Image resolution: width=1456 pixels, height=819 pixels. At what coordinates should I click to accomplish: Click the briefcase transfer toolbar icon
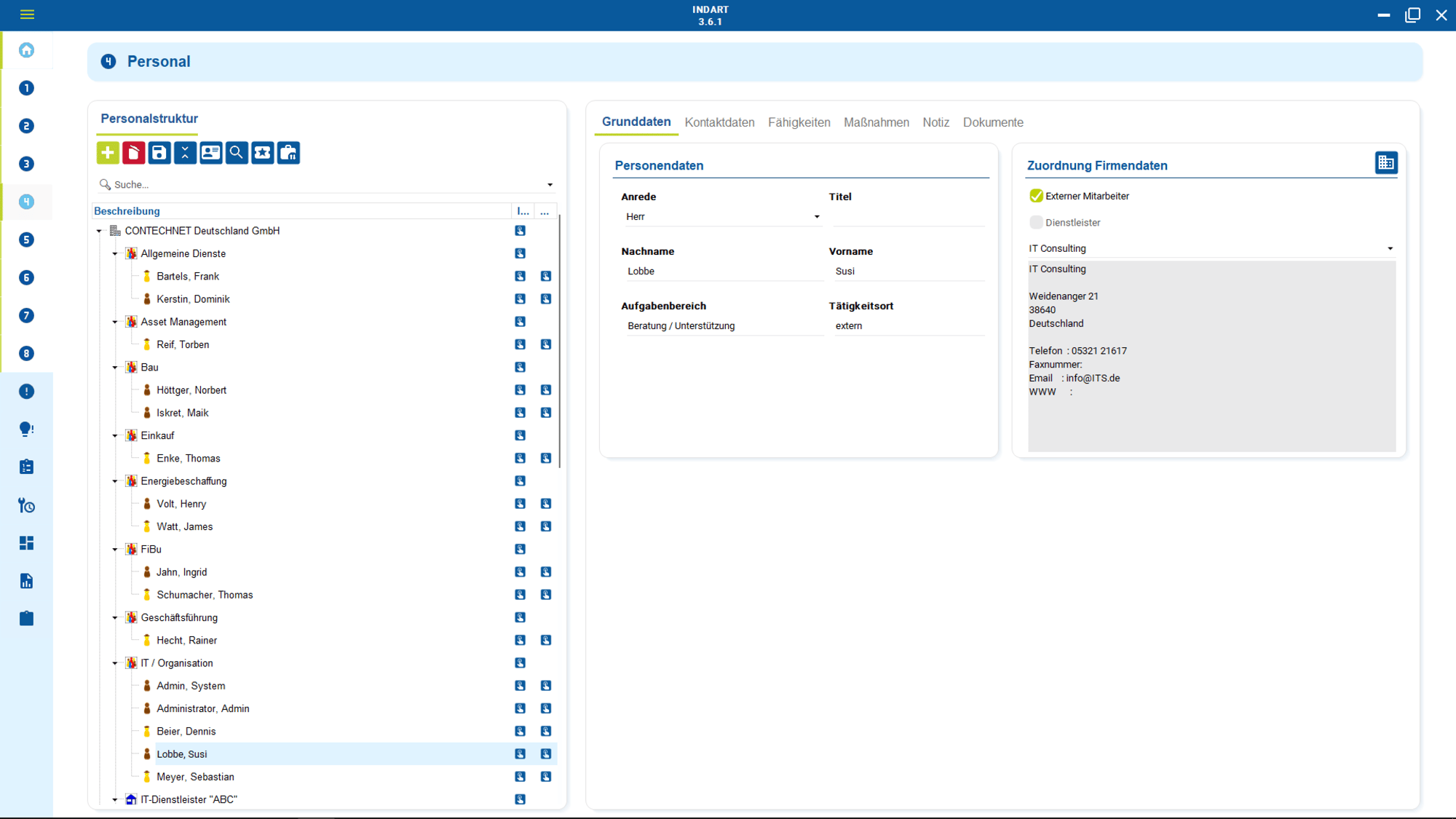(x=288, y=153)
